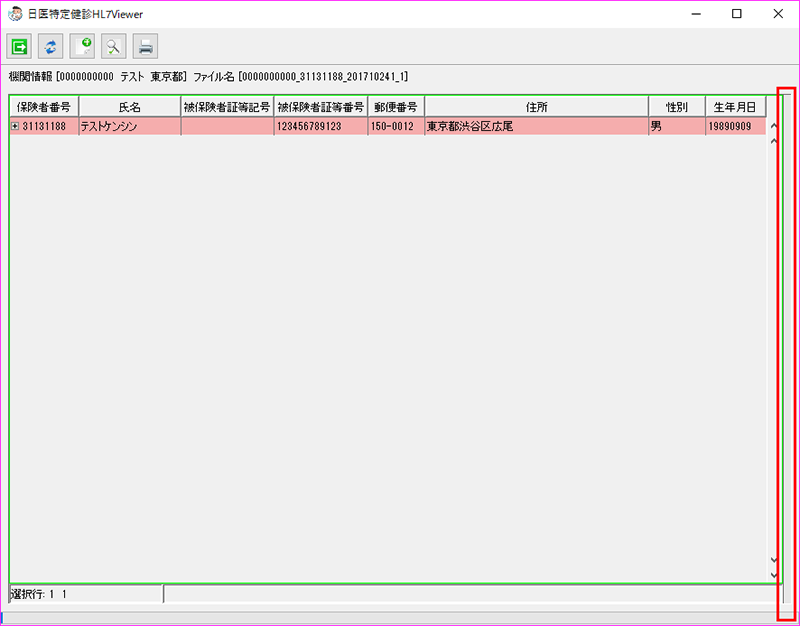Image resolution: width=800 pixels, height=626 pixels.
Task: Click the 被保険者証等番号 column header
Action: point(320,107)
